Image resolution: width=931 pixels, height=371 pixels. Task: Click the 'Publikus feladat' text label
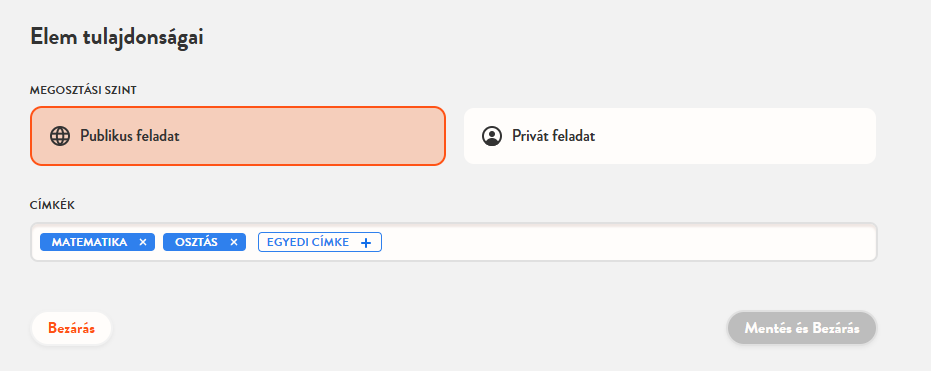point(129,136)
